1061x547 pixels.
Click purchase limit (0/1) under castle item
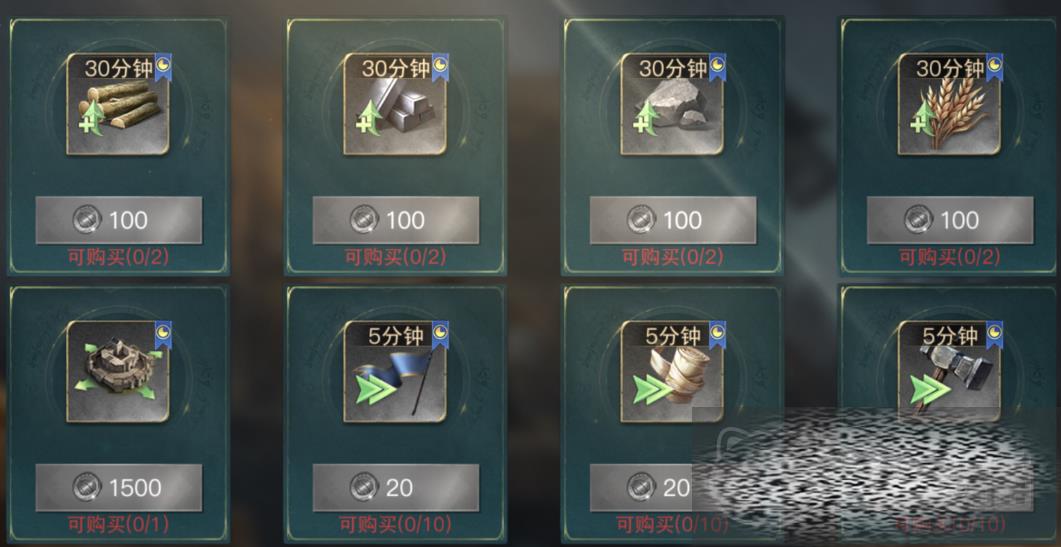118,524
